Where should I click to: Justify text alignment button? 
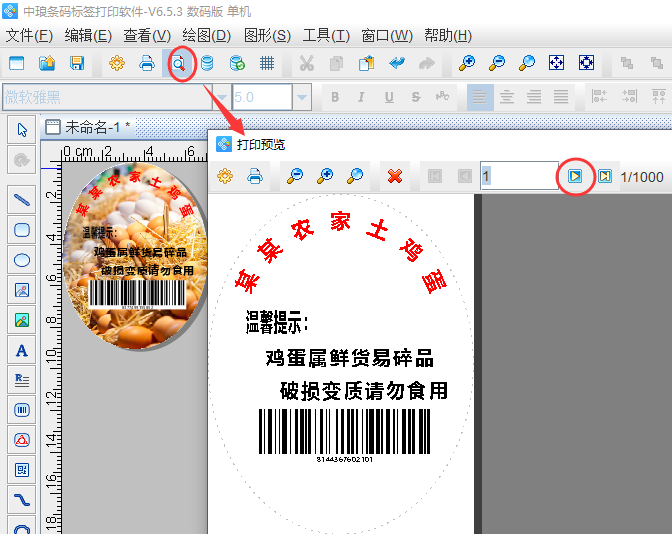tap(561, 97)
